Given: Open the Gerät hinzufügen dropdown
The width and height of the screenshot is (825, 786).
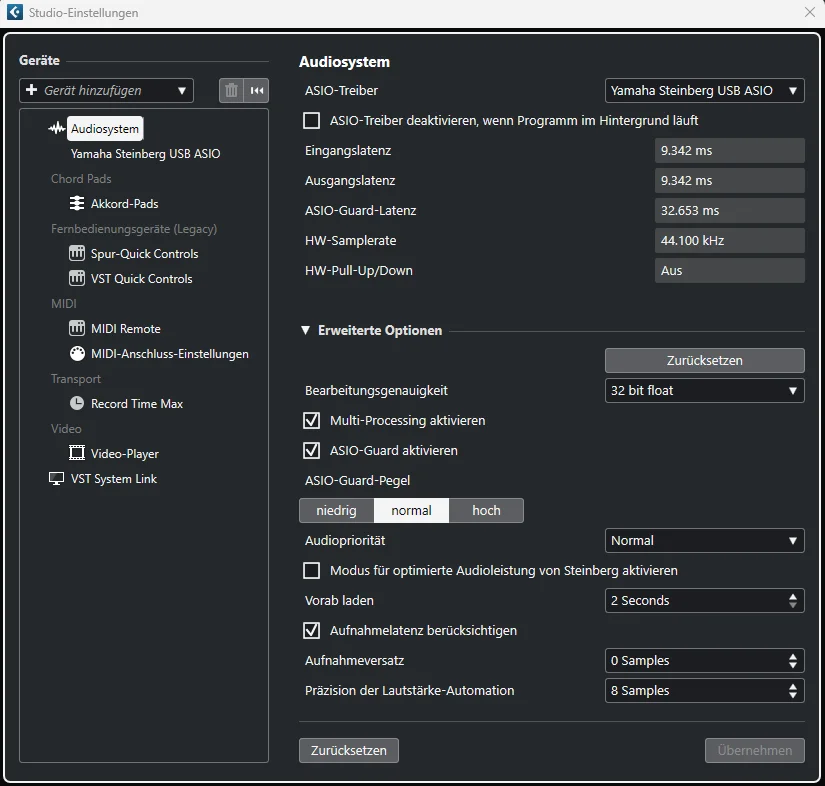Looking at the screenshot, I should coord(106,90).
